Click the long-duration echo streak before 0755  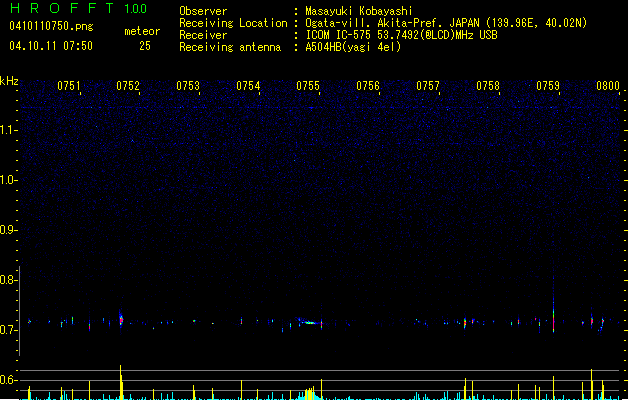(309, 322)
